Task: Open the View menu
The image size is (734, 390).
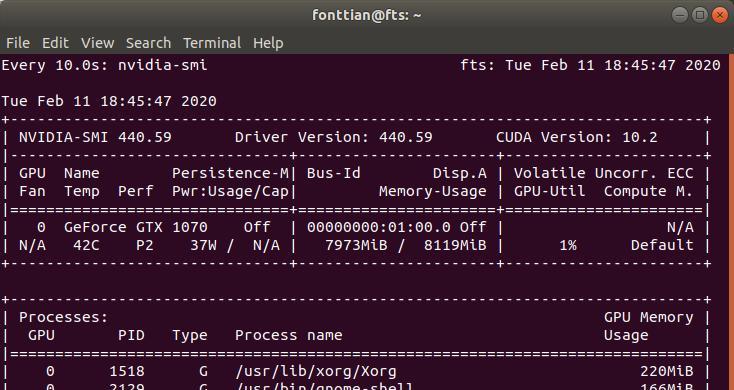Action: click(x=97, y=43)
